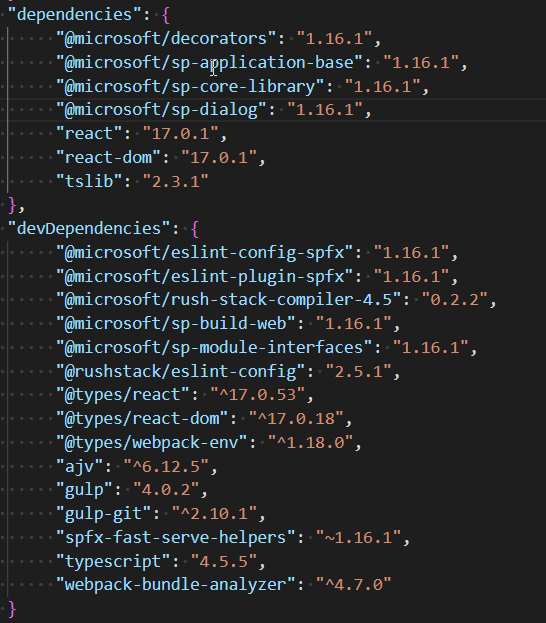Click "@types/react" package name
546x623 pixels.
(x=123, y=395)
